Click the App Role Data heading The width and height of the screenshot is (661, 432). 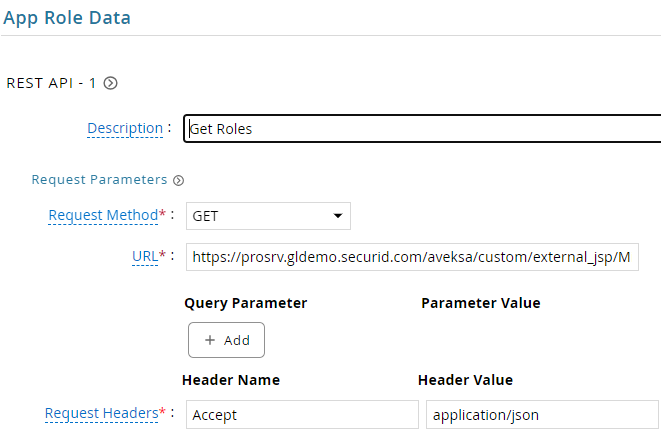point(67,18)
